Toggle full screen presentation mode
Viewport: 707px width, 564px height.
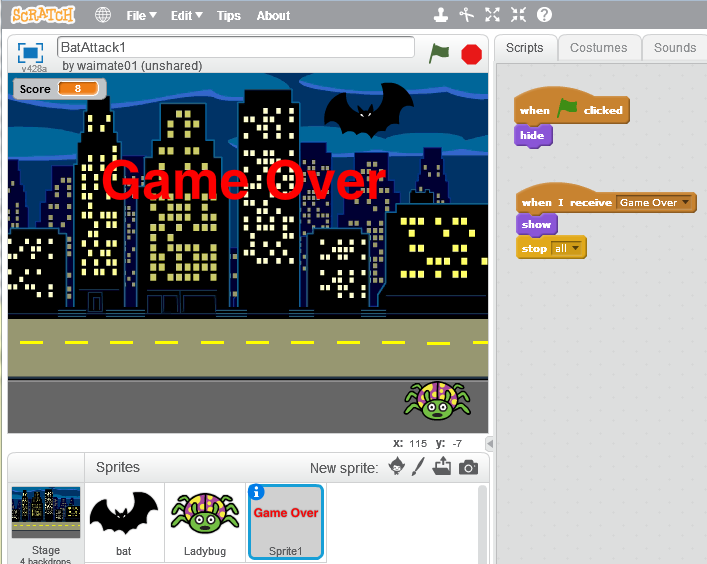tap(30, 53)
